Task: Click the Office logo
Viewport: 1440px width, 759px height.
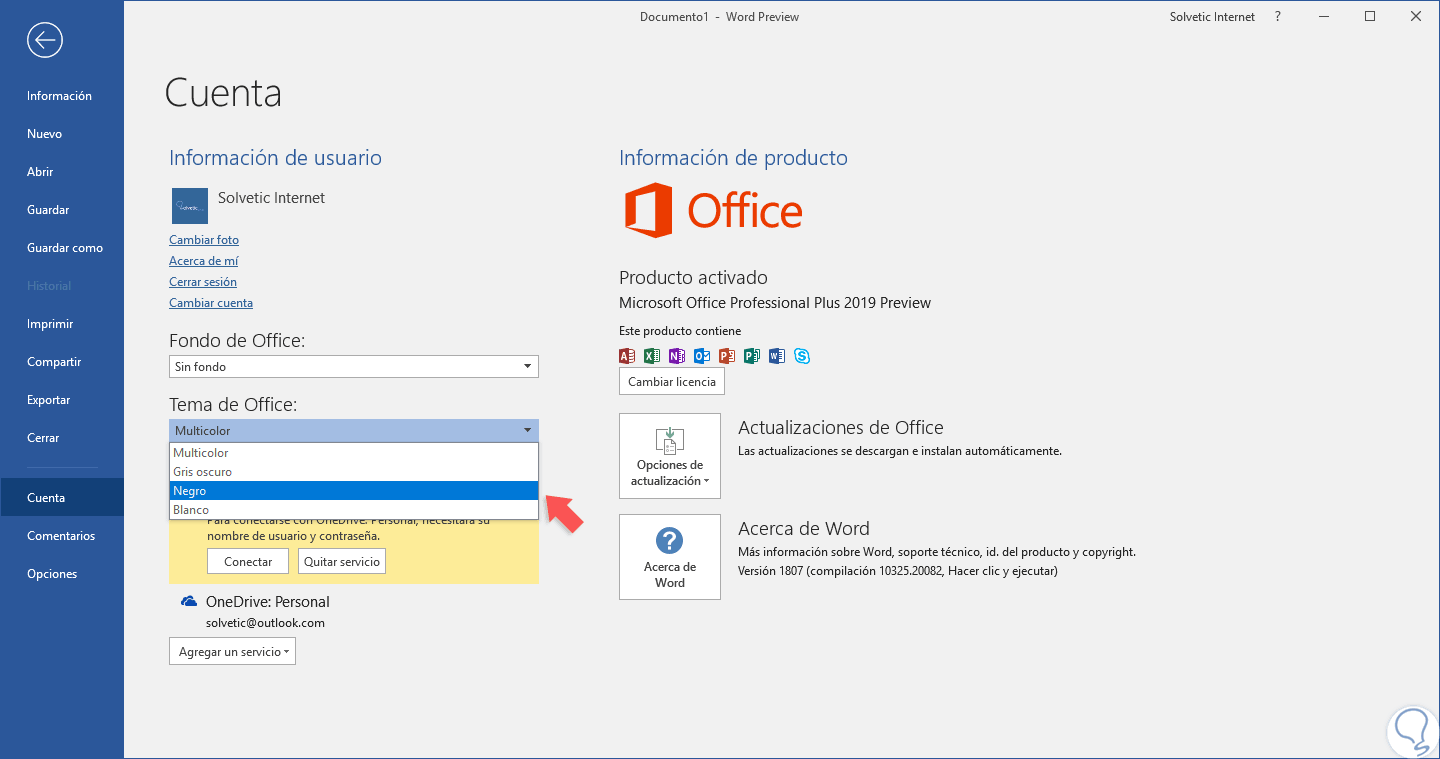Action: coord(713,211)
